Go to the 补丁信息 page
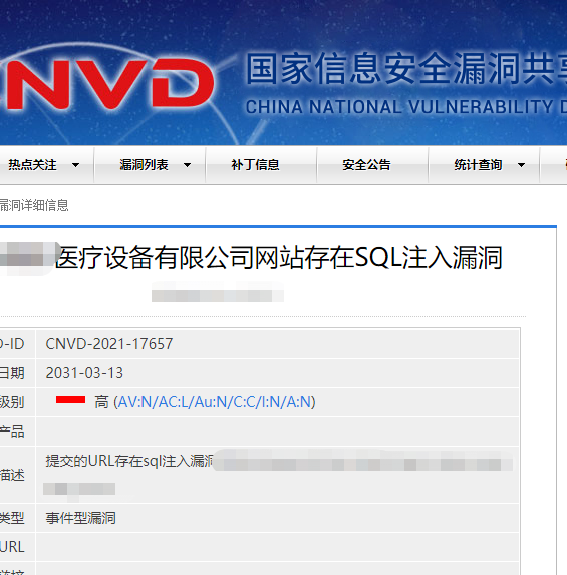567x575 pixels. (x=255, y=165)
